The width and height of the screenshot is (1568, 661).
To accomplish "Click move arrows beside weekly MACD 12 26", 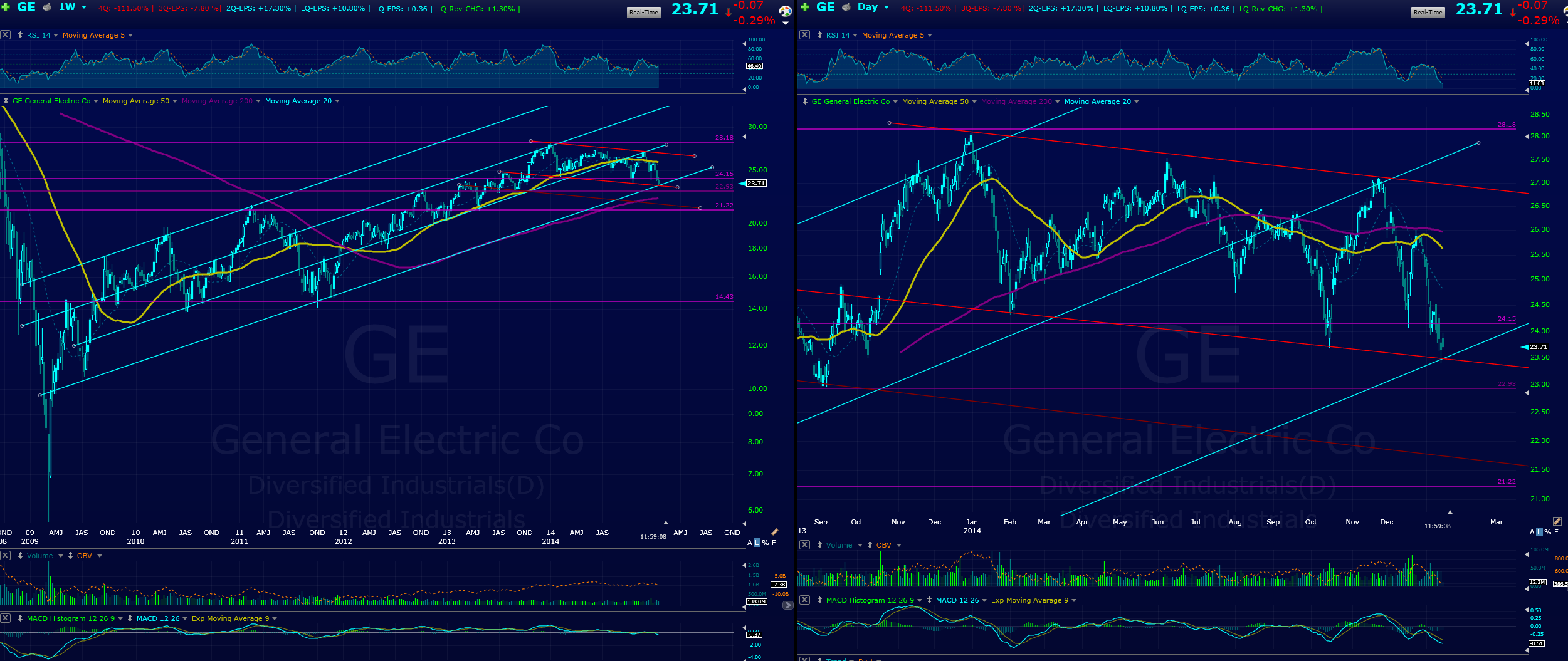I will (x=130, y=618).
